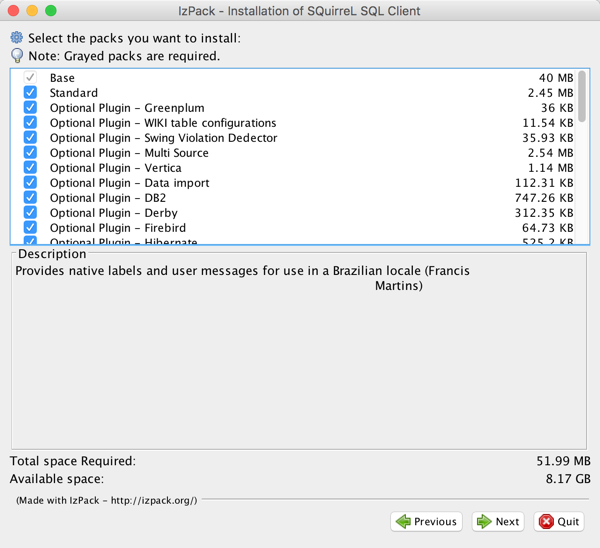Deselect the Data import plugin checkbox
Screen dimensions: 600x548
[30, 183]
